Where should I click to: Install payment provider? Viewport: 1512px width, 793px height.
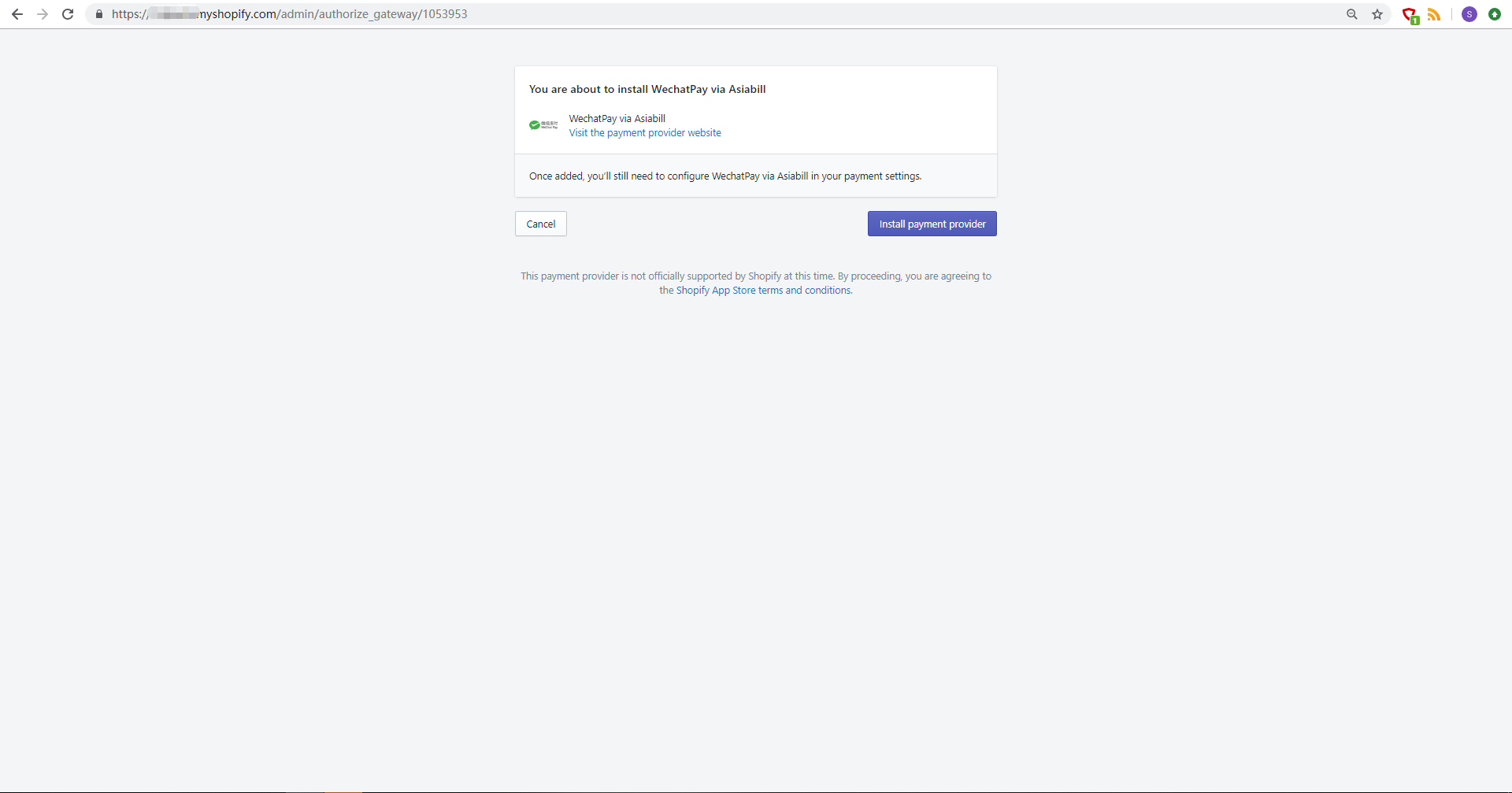coord(932,224)
